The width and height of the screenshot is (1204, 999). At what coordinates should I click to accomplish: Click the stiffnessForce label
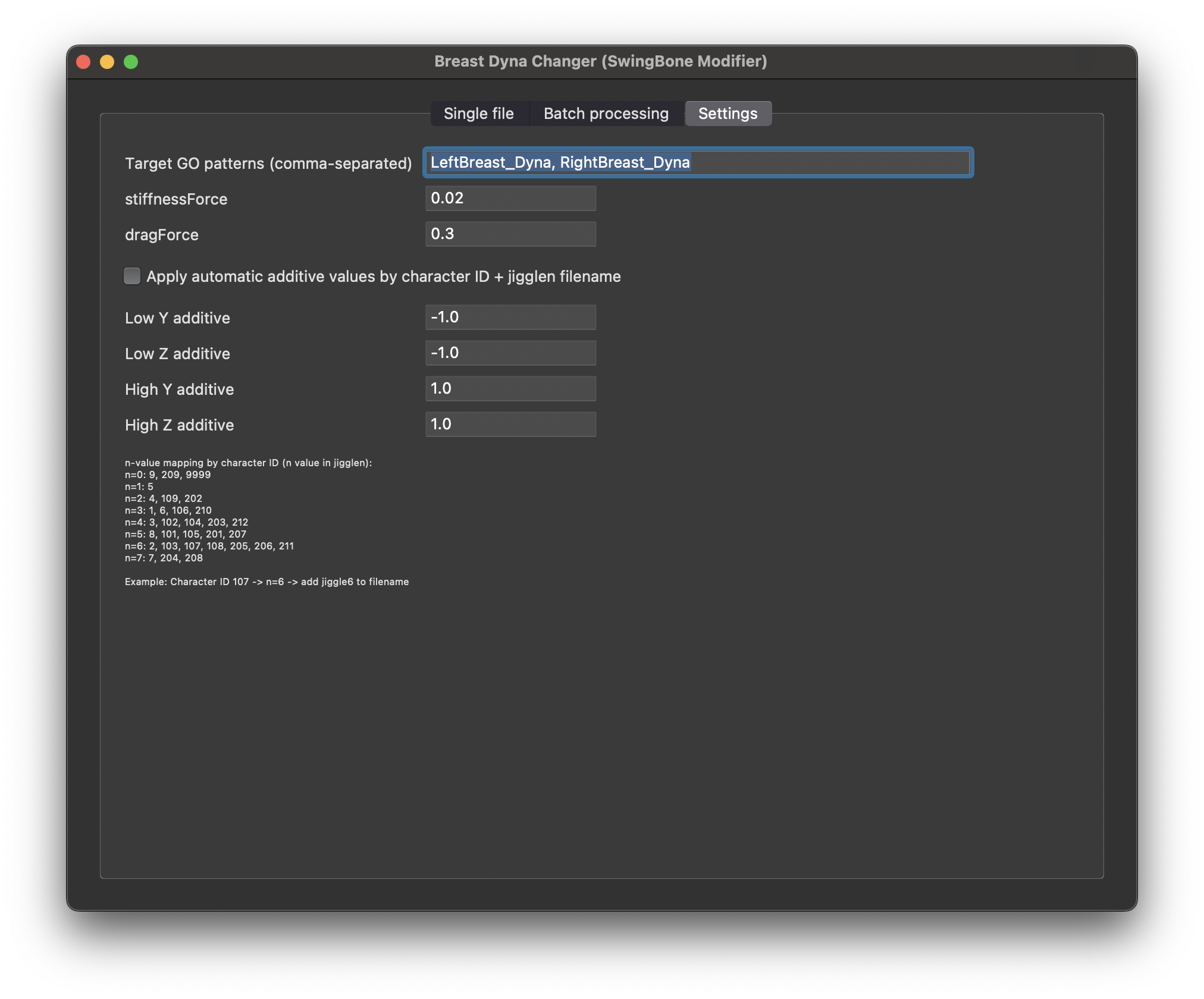click(176, 199)
